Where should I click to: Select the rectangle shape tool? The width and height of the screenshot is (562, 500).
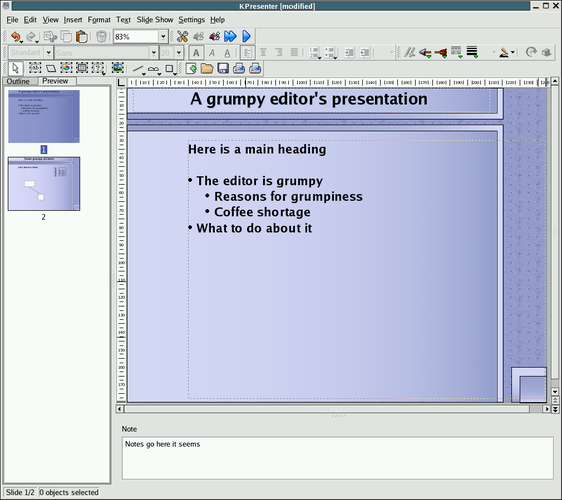pyautogui.click(x=170, y=68)
